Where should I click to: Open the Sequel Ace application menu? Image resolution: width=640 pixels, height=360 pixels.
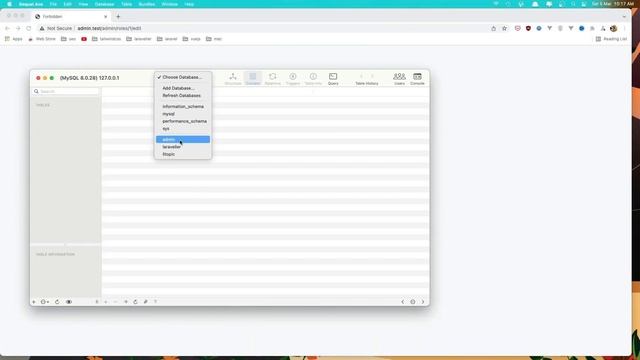(31, 4)
